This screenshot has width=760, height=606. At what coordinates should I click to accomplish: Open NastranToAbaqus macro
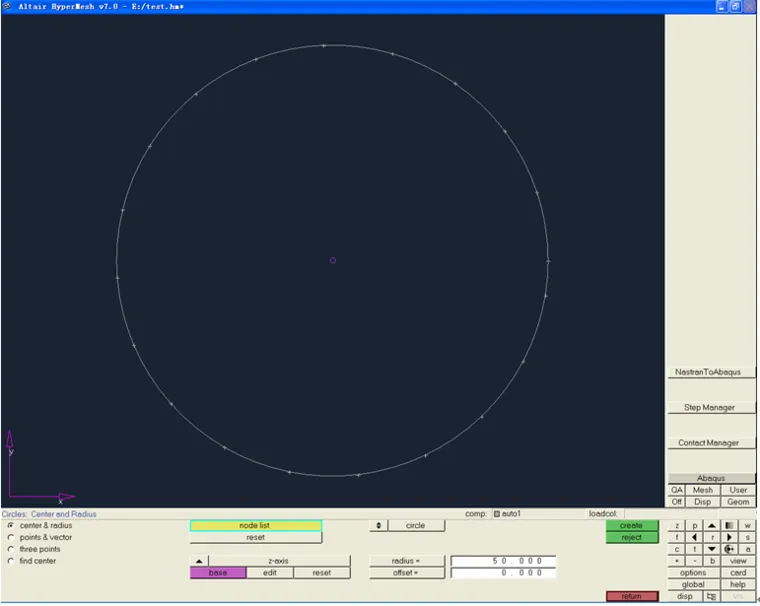point(711,372)
